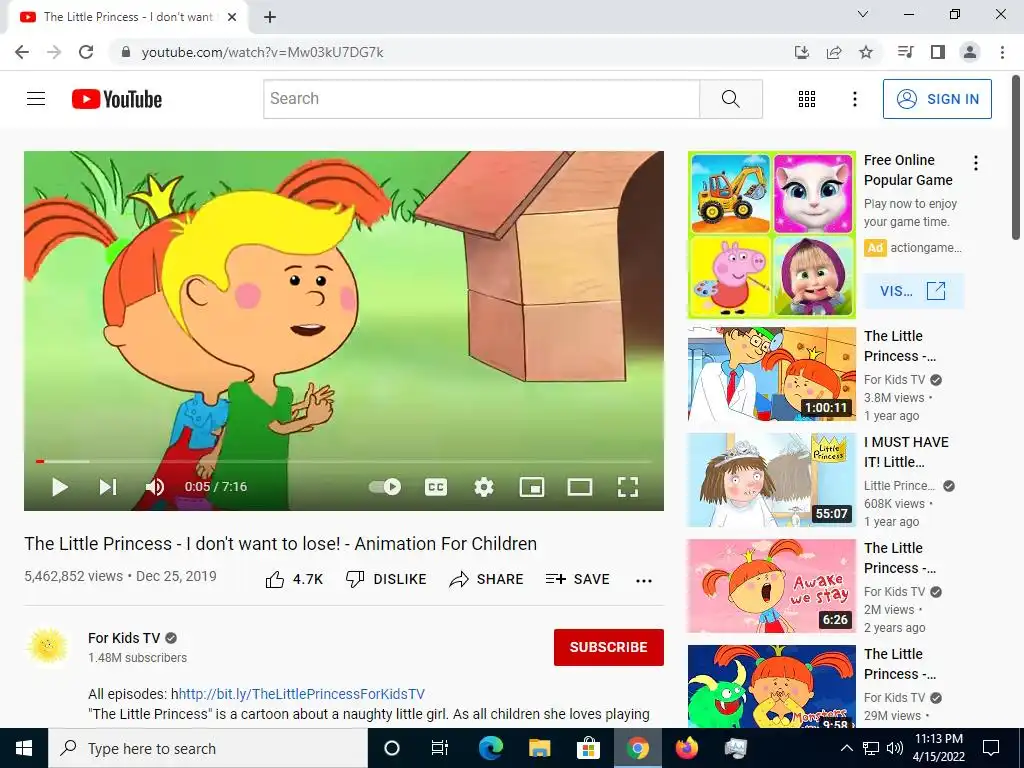Subscribe to For Kids TV channel
The width and height of the screenshot is (1024, 768).
[x=609, y=647]
